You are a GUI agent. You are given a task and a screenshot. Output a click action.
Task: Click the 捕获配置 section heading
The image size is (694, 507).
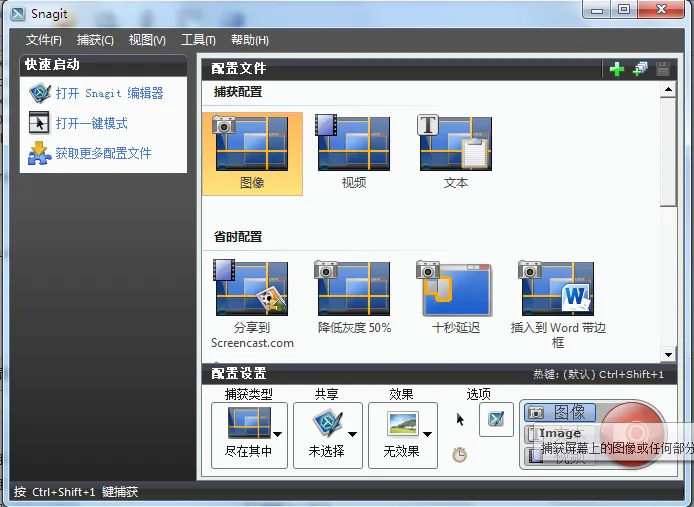tap(238, 92)
